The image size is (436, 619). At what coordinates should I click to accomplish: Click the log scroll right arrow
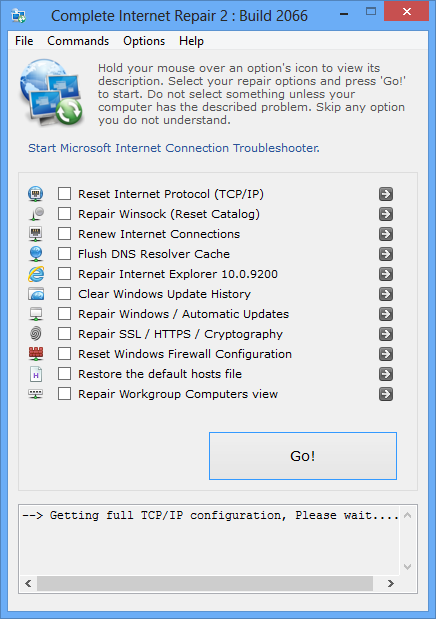(x=391, y=583)
